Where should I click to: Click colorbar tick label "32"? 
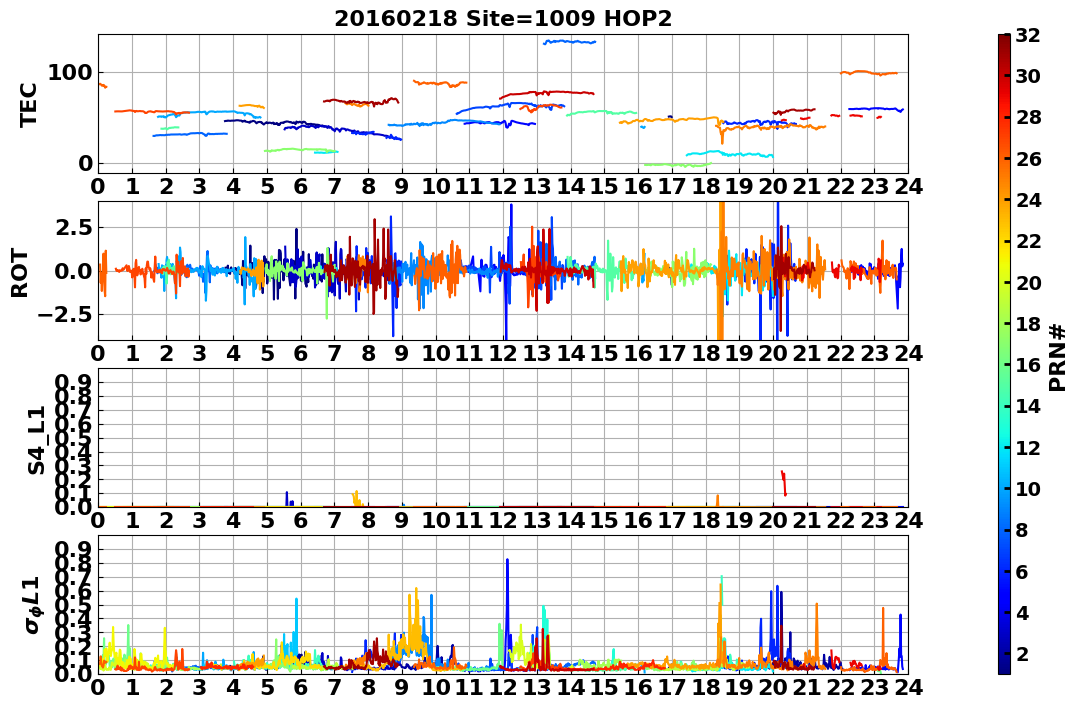point(1028,35)
